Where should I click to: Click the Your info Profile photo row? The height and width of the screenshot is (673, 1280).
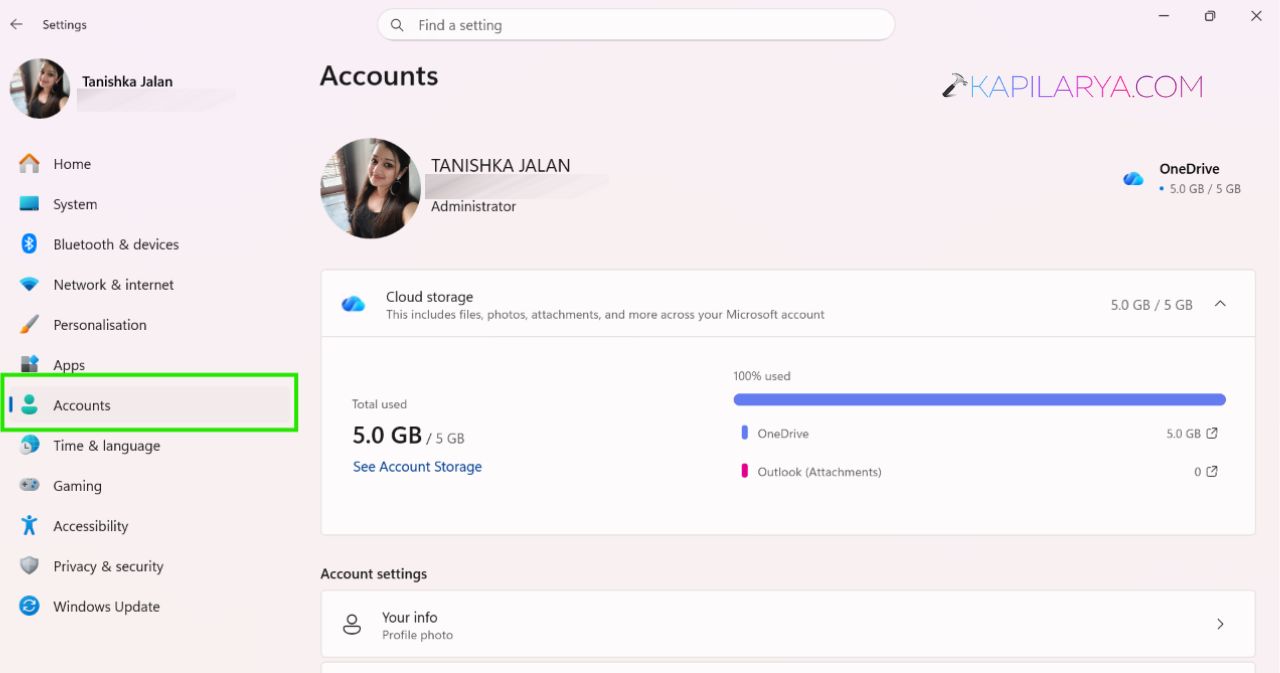click(x=788, y=624)
